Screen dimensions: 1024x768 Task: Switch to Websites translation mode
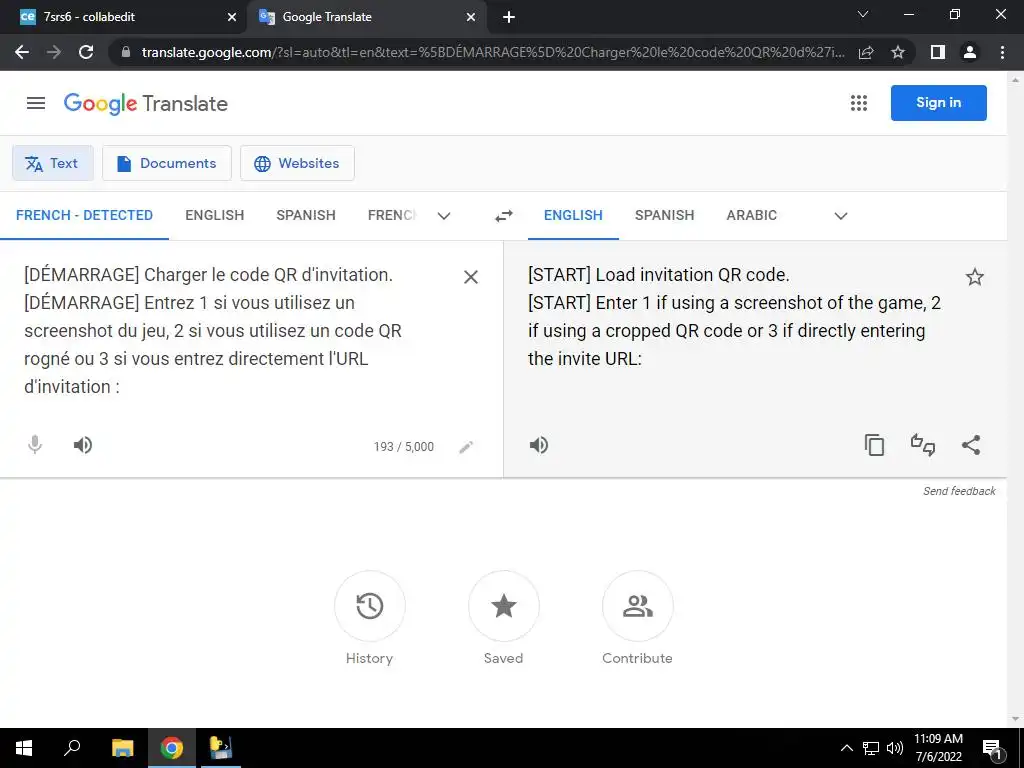click(x=297, y=163)
